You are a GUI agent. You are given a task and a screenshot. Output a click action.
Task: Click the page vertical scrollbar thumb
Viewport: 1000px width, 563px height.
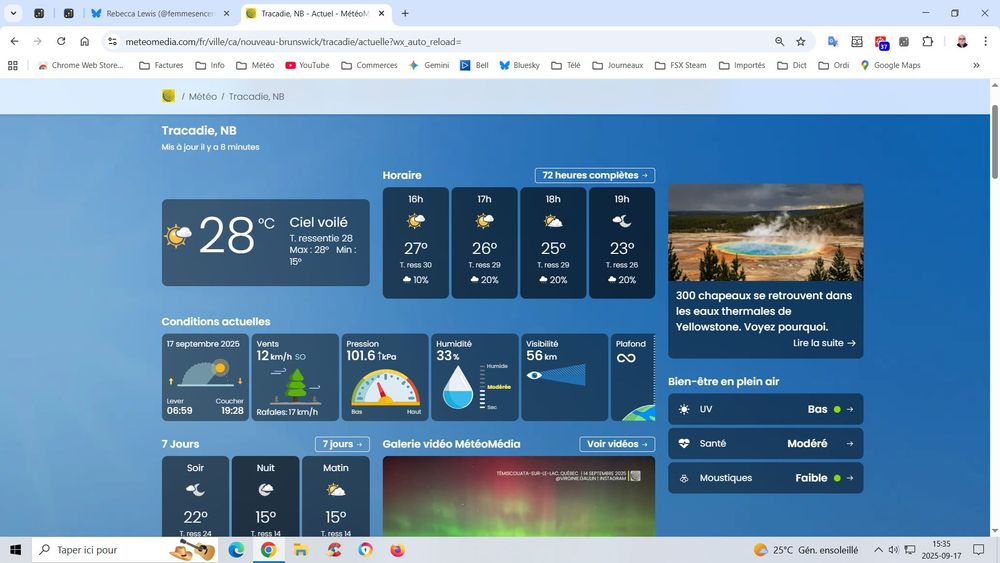tap(994, 142)
